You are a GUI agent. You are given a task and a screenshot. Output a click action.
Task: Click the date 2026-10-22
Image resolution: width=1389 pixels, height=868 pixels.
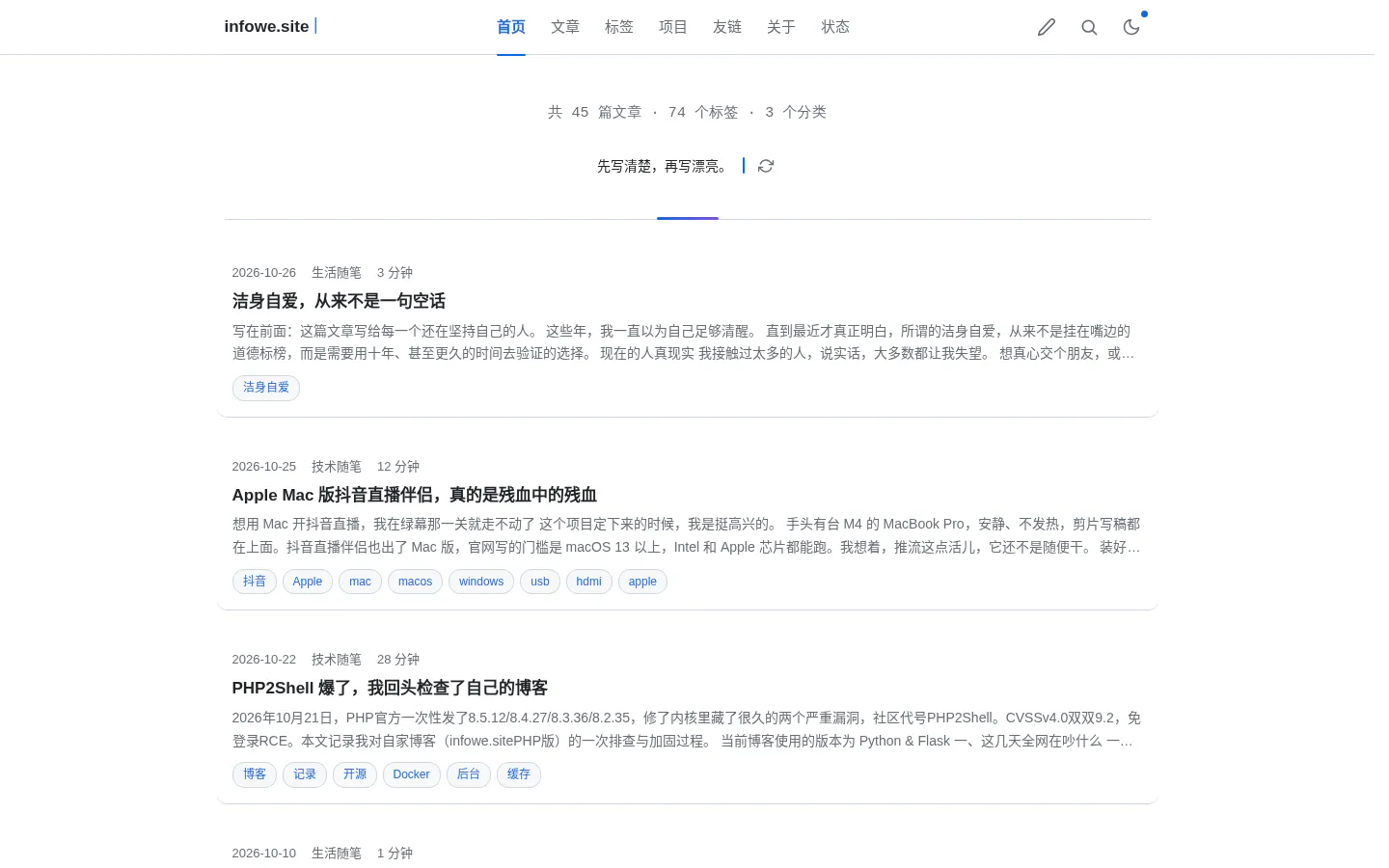[x=264, y=660]
